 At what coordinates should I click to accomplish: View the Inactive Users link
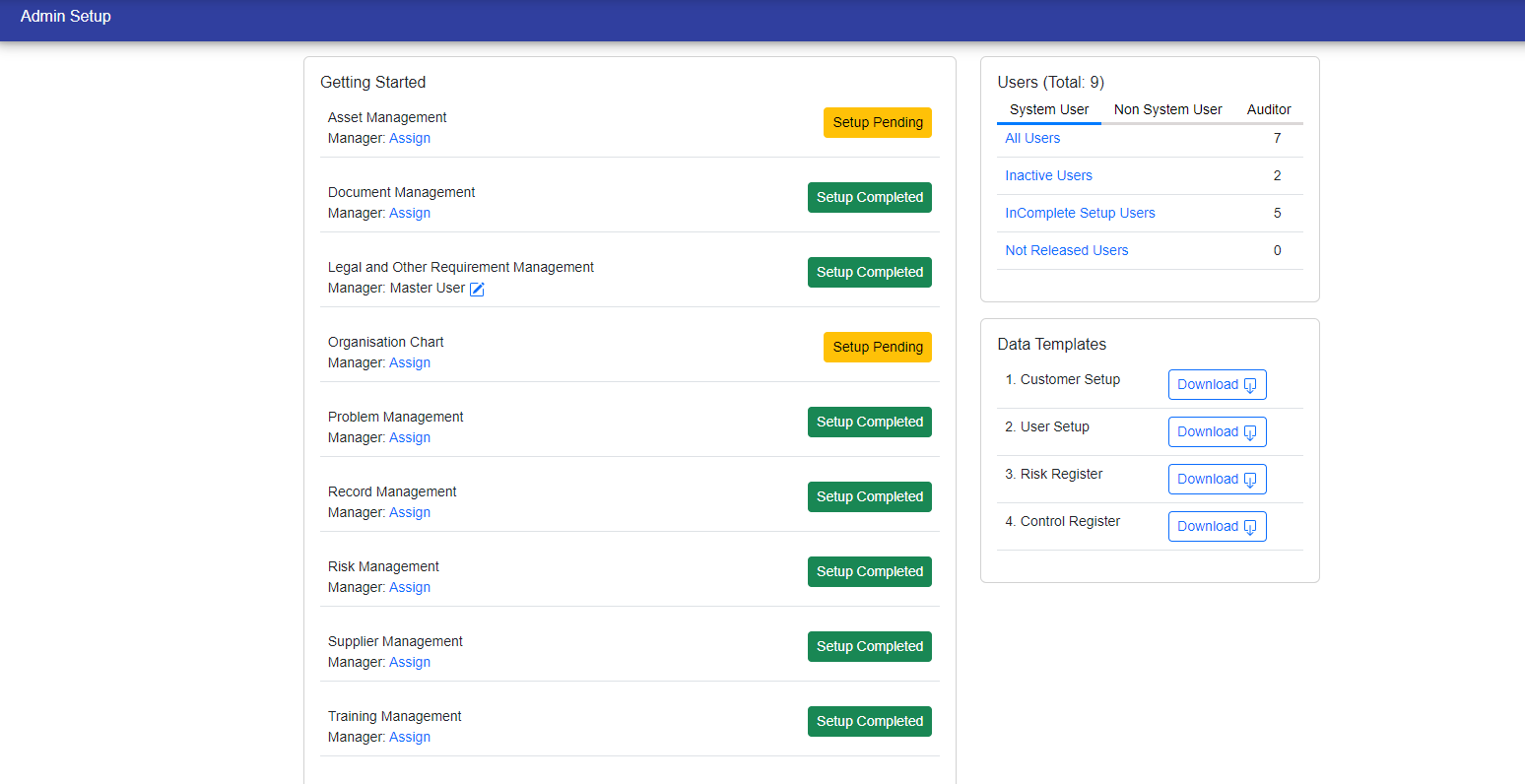[1048, 176]
